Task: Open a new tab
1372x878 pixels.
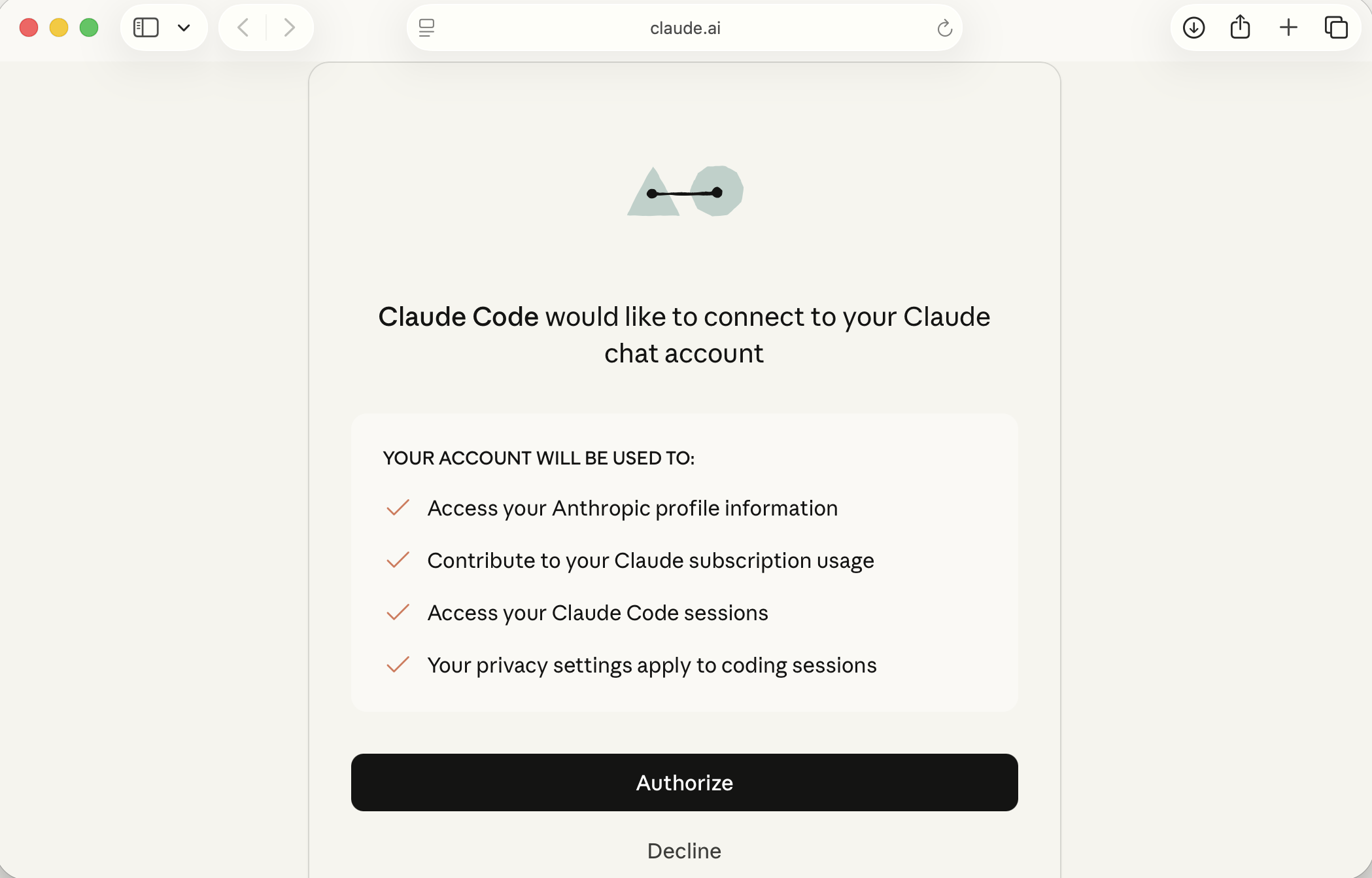Action: coord(1288,27)
